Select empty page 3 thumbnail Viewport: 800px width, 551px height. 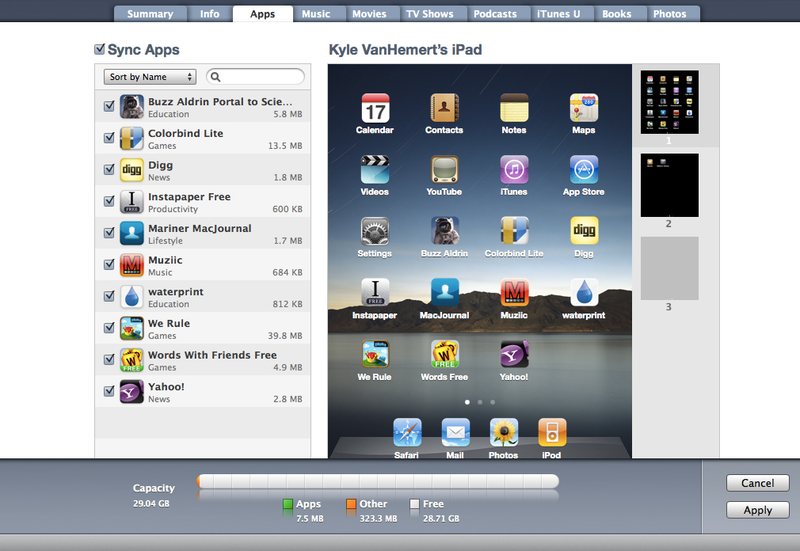(669, 268)
